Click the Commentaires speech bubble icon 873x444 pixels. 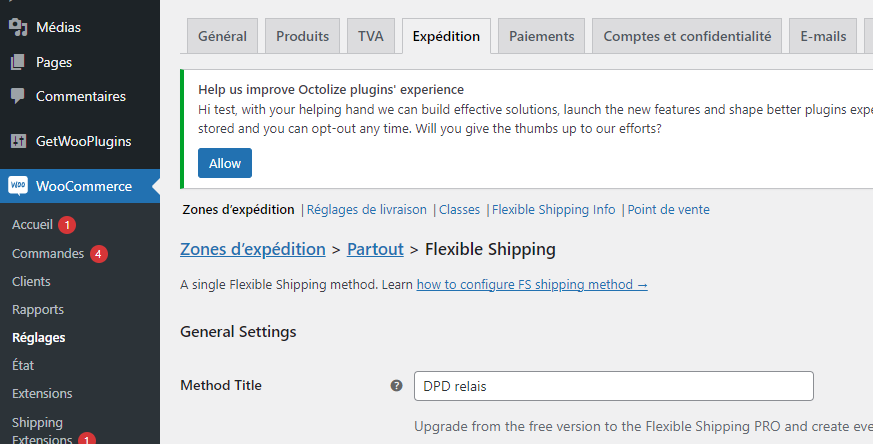pyautogui.click(x=17, y=97)
